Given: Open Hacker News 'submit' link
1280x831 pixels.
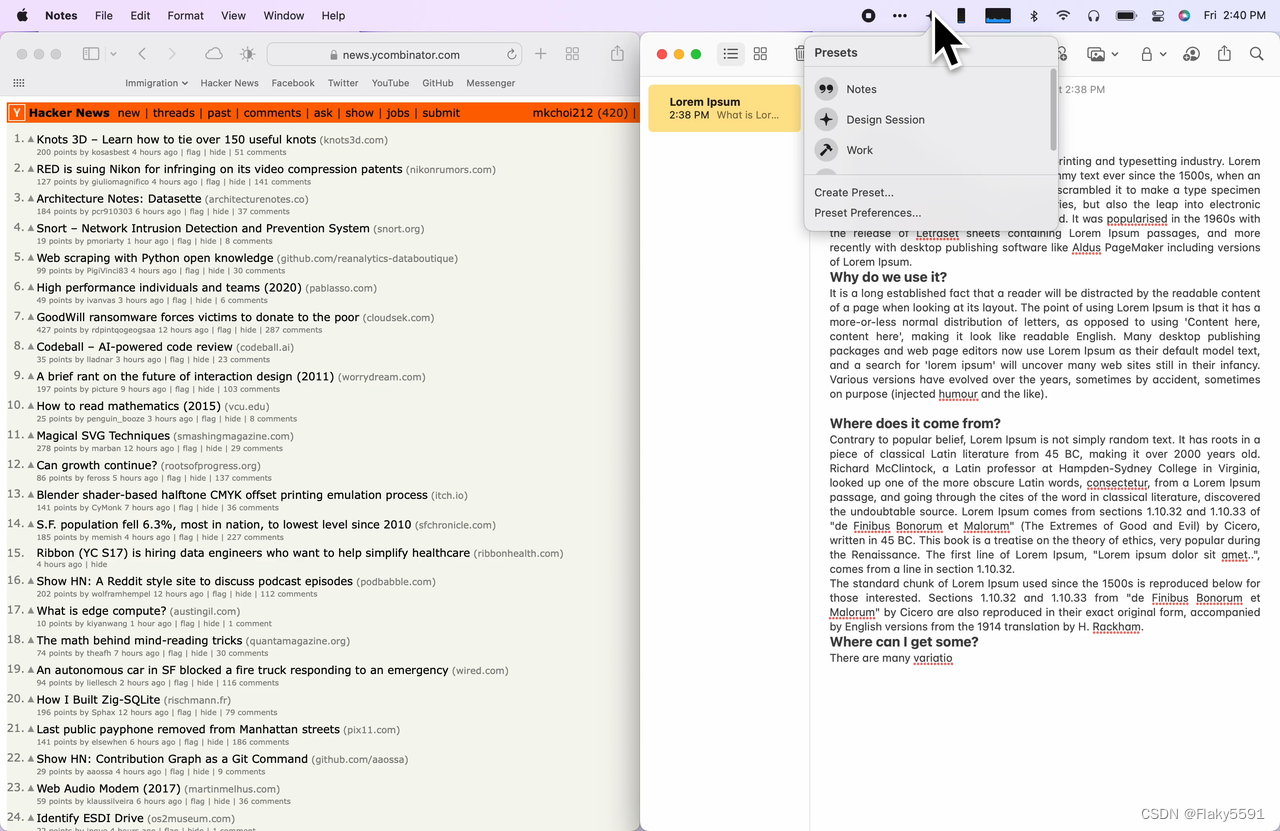Looking at the screenshot, I should pos(441,113).
